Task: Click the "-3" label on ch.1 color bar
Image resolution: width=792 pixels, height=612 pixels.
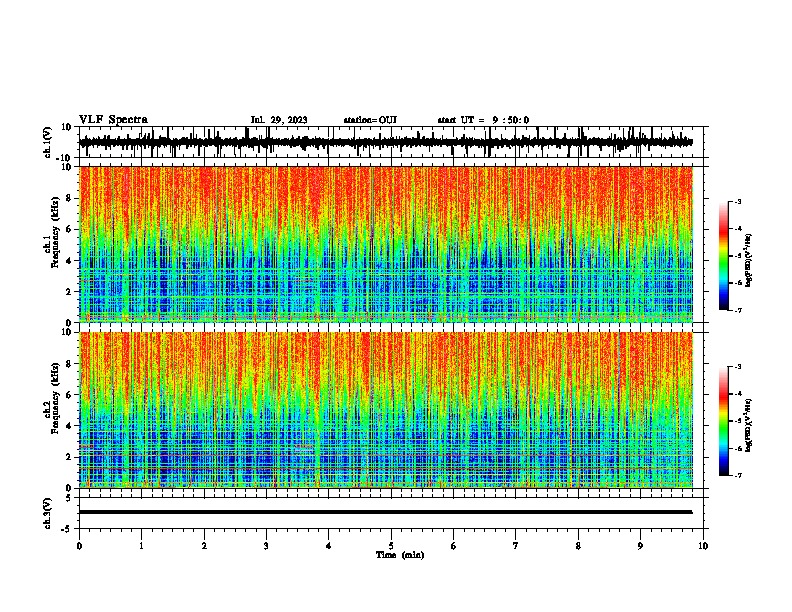Action: 737,201
